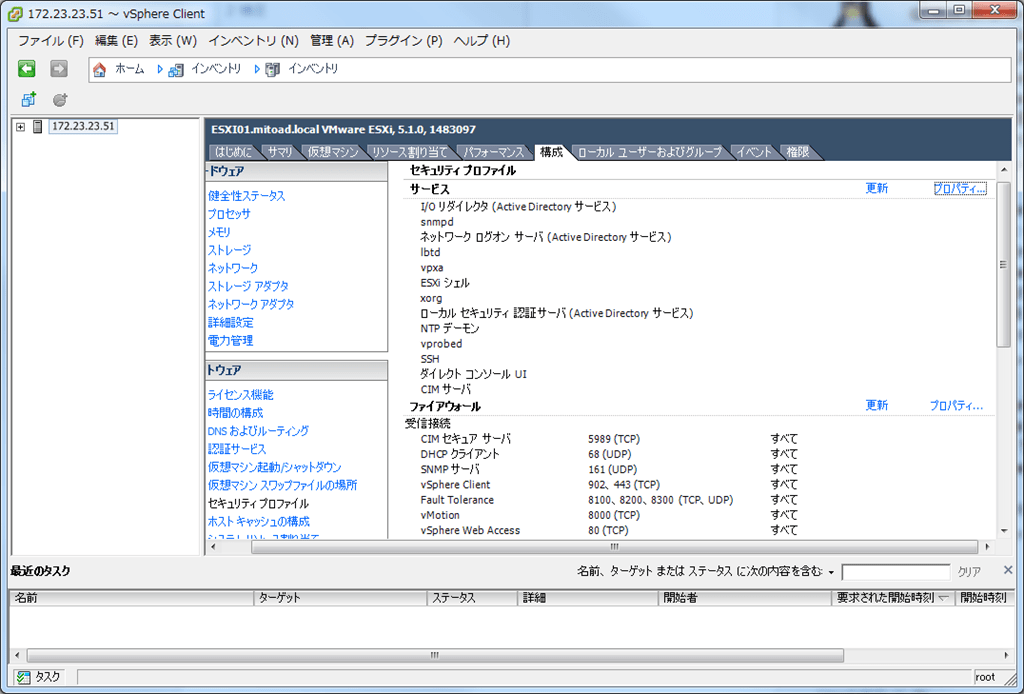Click breadcrumb arrow after ホーム

159,69
